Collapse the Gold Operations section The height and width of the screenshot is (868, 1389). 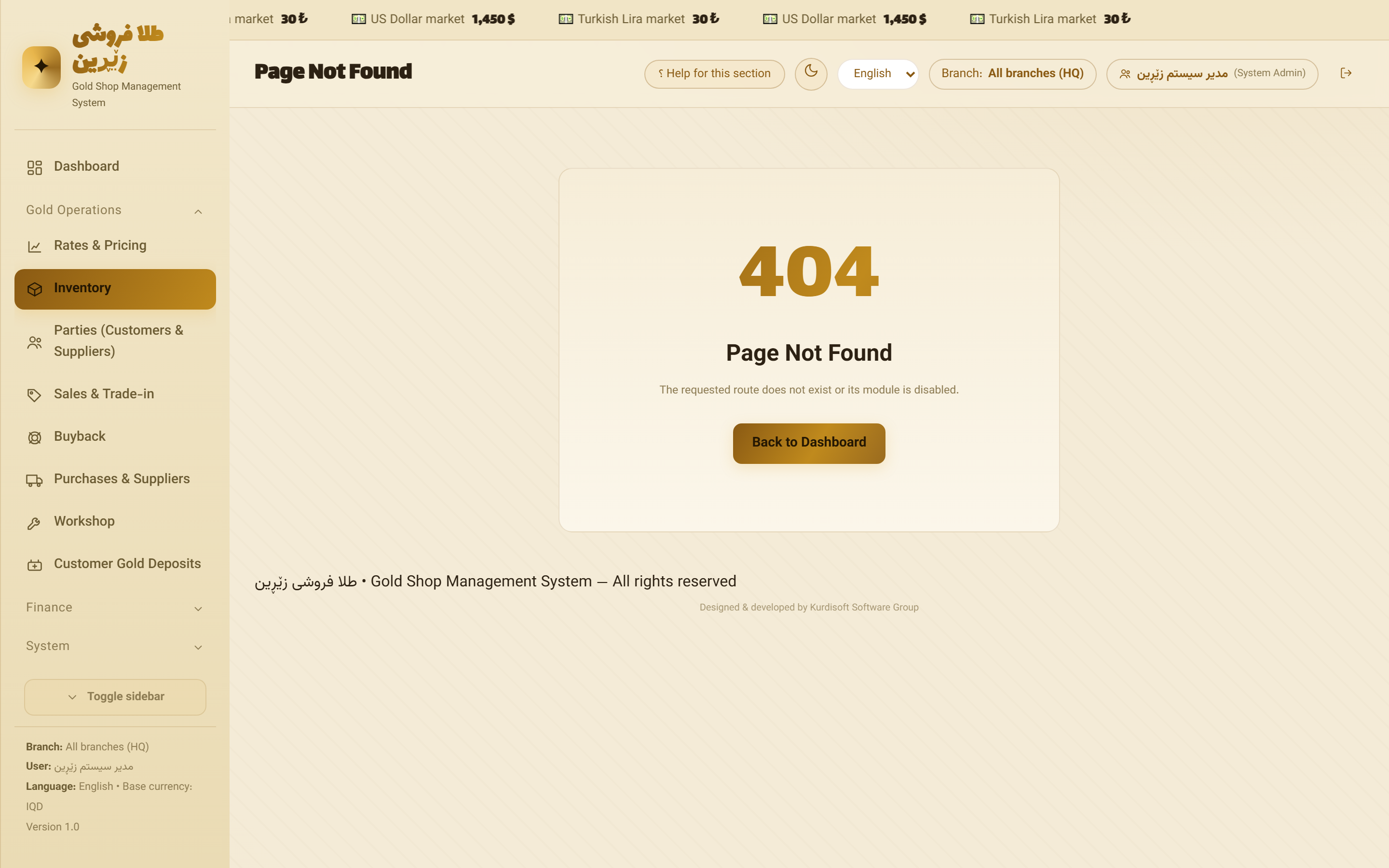(115, 210)
